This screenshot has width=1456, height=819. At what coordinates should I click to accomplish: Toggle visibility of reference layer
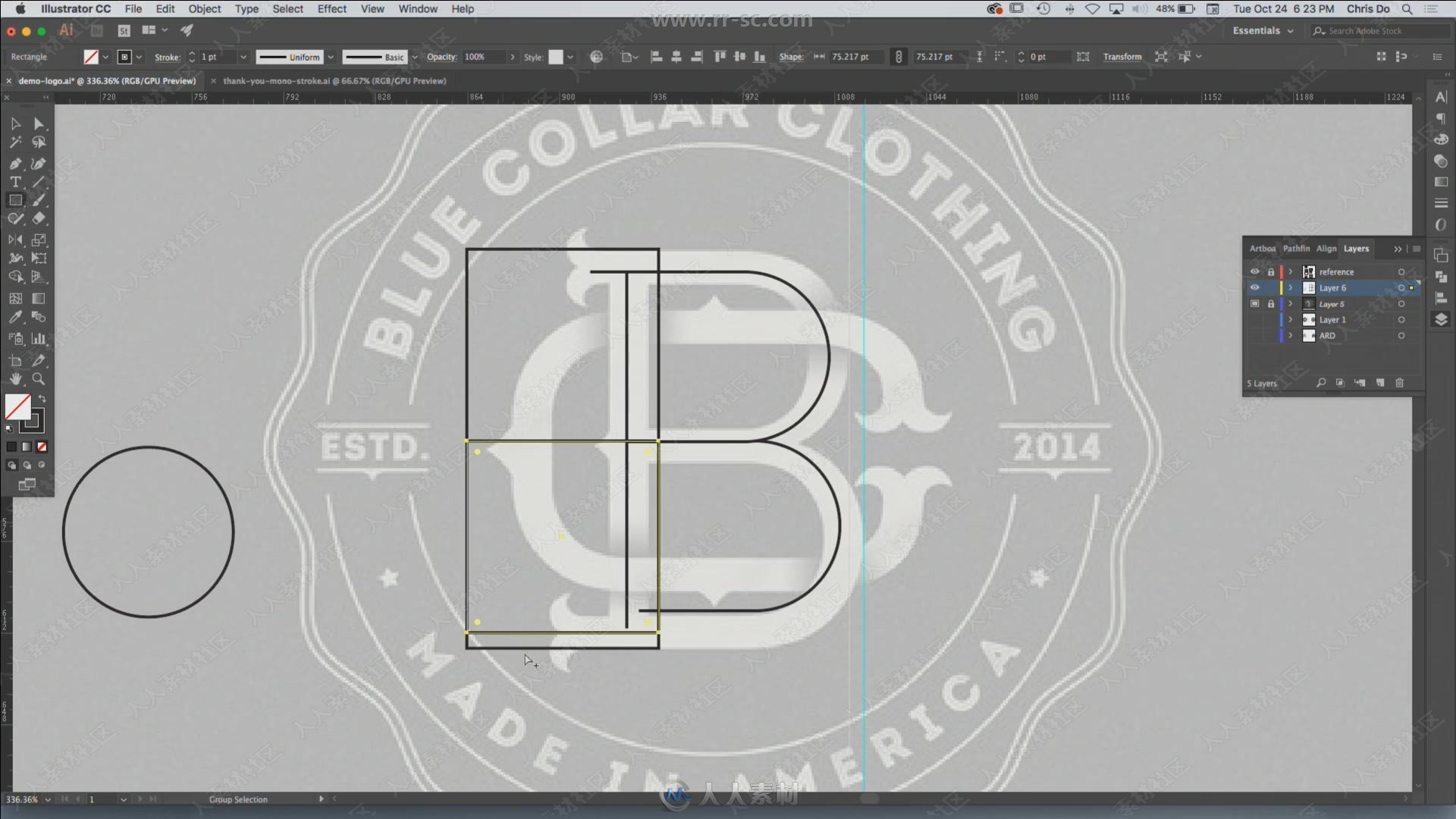(x=1254, y=271)
